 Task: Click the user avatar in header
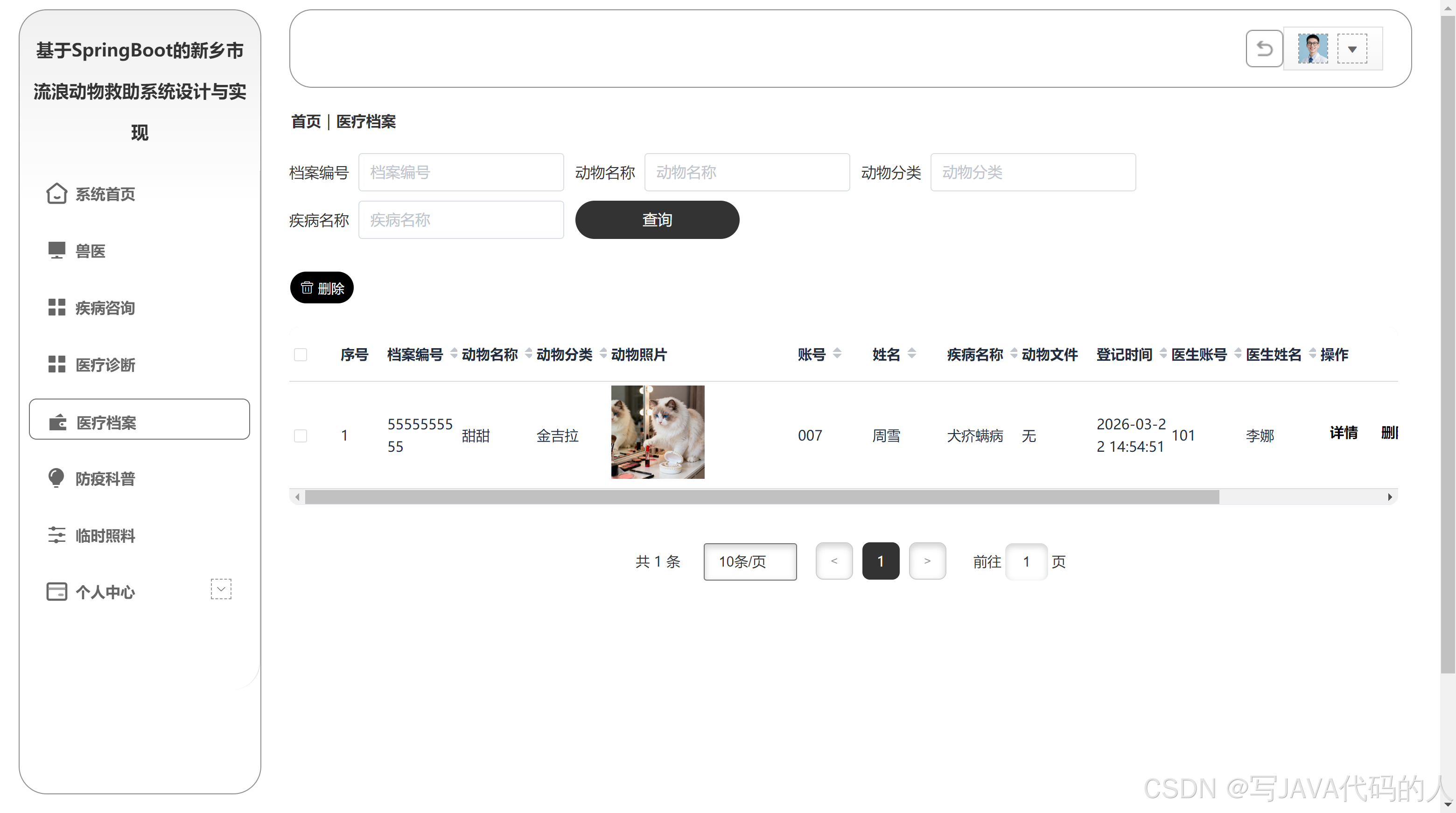pyautogui.click(x=1312, y=49)
